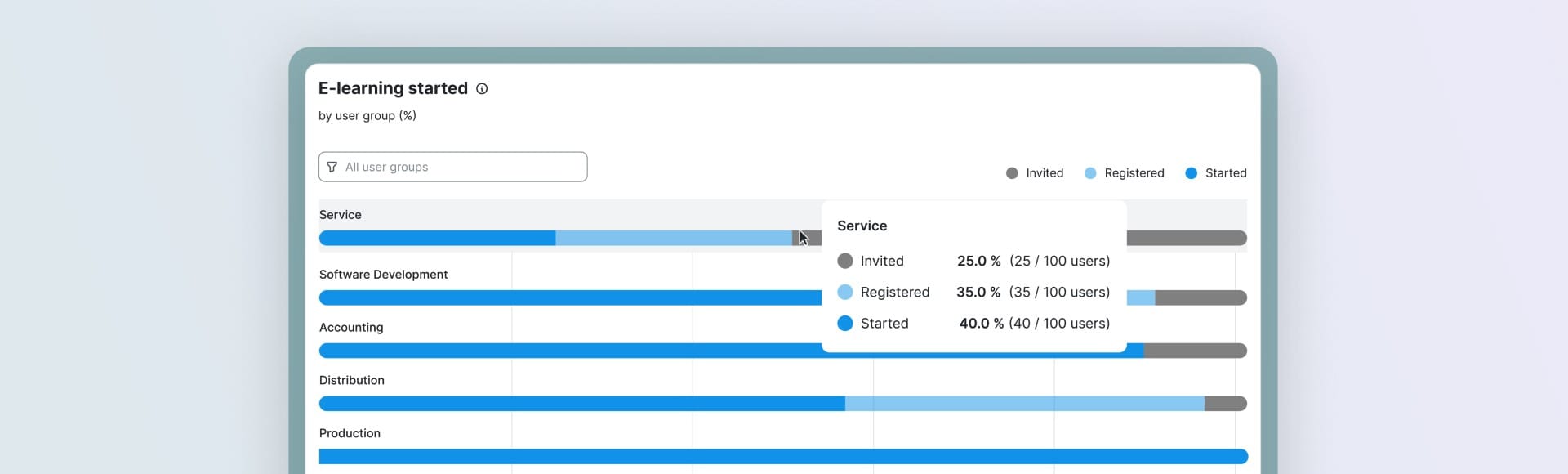Click the Started dot in the Service tooltip
Viewport: 1568px width, 474px height.
[x=845, y=324]
